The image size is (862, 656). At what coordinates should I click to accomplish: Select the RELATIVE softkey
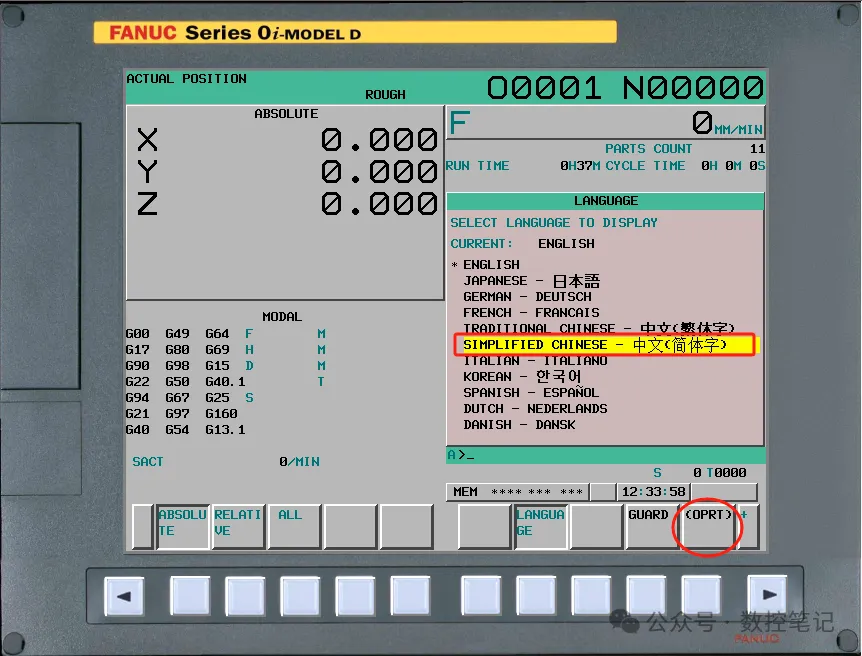pyautogui.click(x=239, y=527)
